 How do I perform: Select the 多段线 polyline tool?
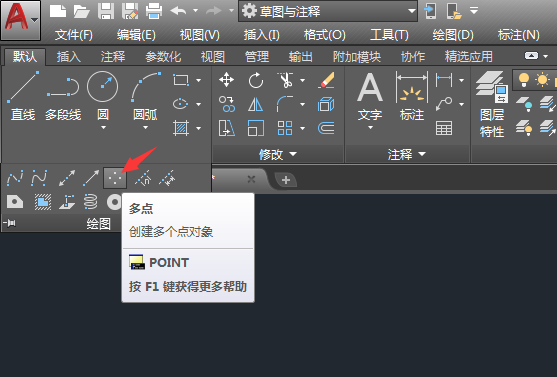point(63,96)
